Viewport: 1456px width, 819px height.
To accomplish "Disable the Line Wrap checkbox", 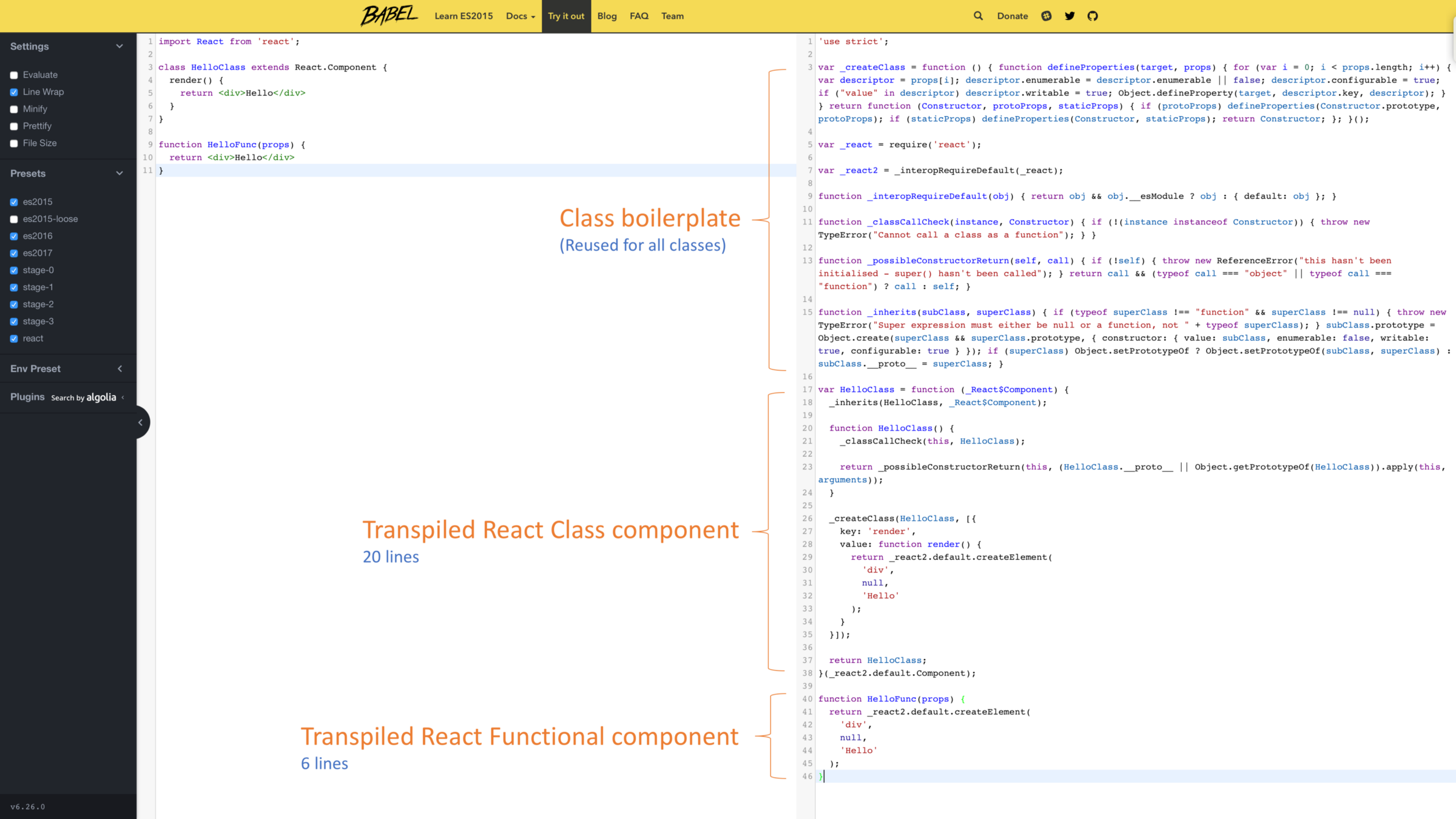I will click(14, 92).
